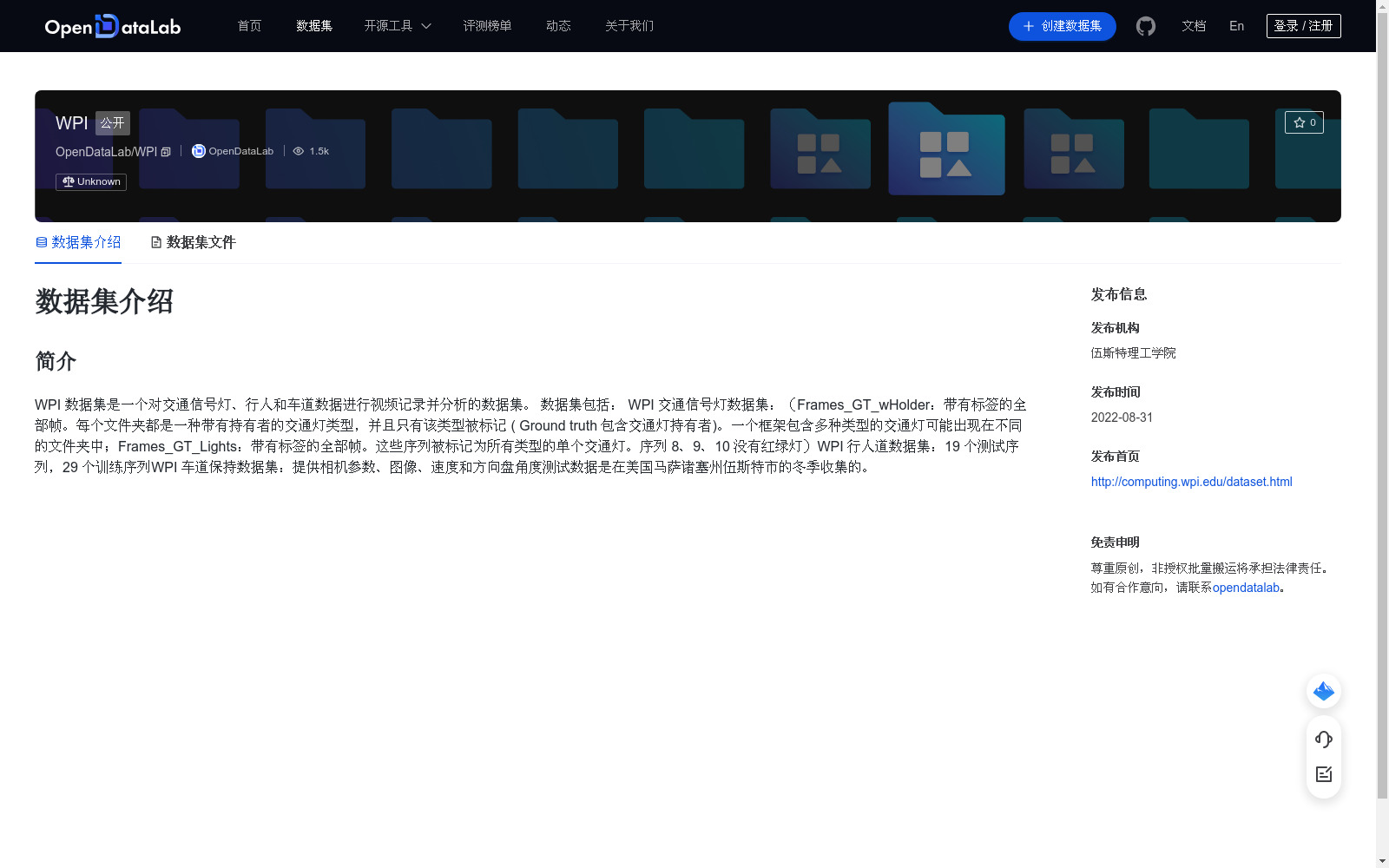Click the 创建数据集 button
The image size is (1389, 868).
[1063, 26]
